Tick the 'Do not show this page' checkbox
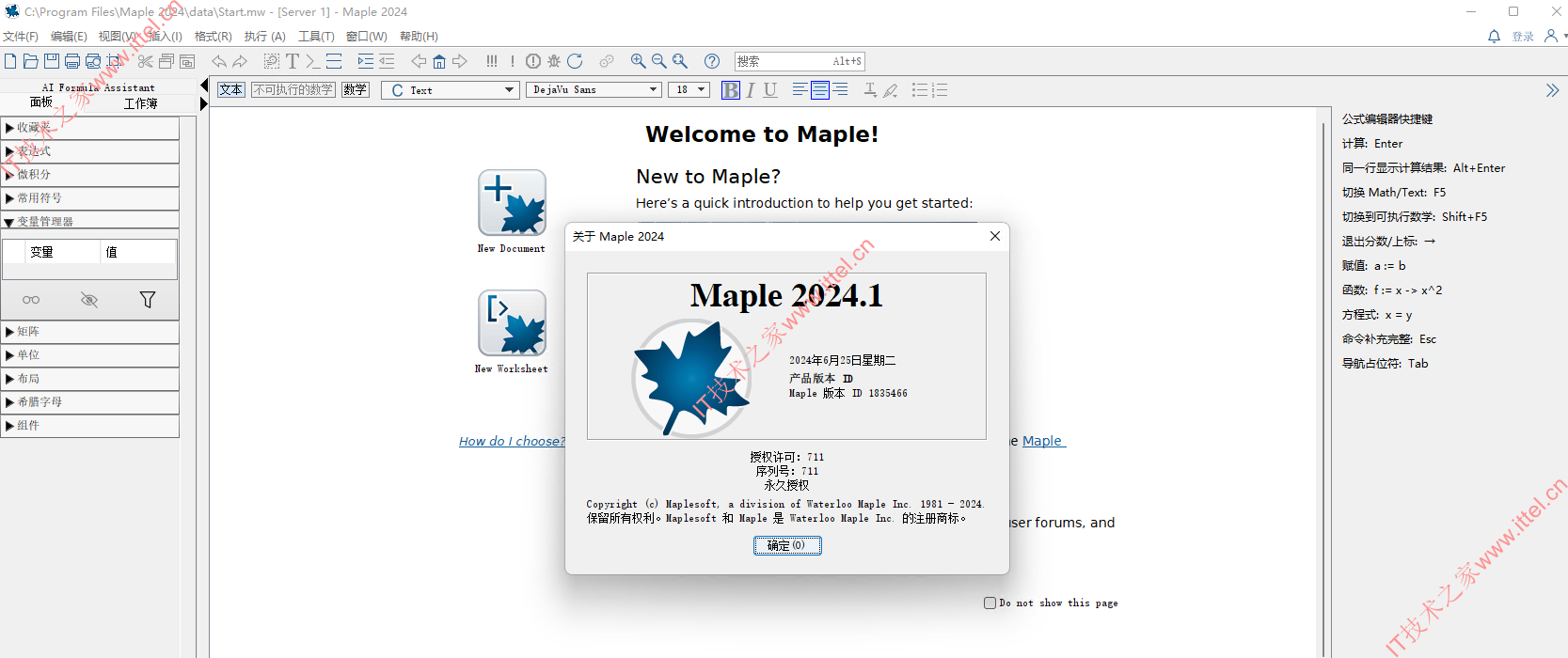The image size is (1568, 658). click(990, 603)
